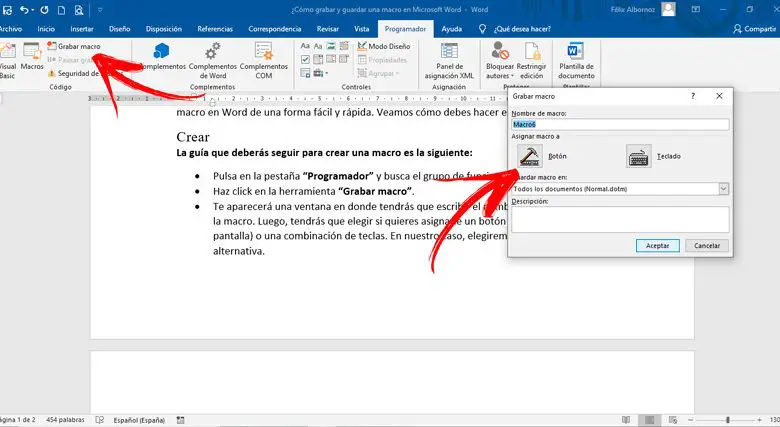The width and height of the screenshot is (780, 427).
Task: Open Complementos de Word gears icon
Action: [x=213, y=51]
